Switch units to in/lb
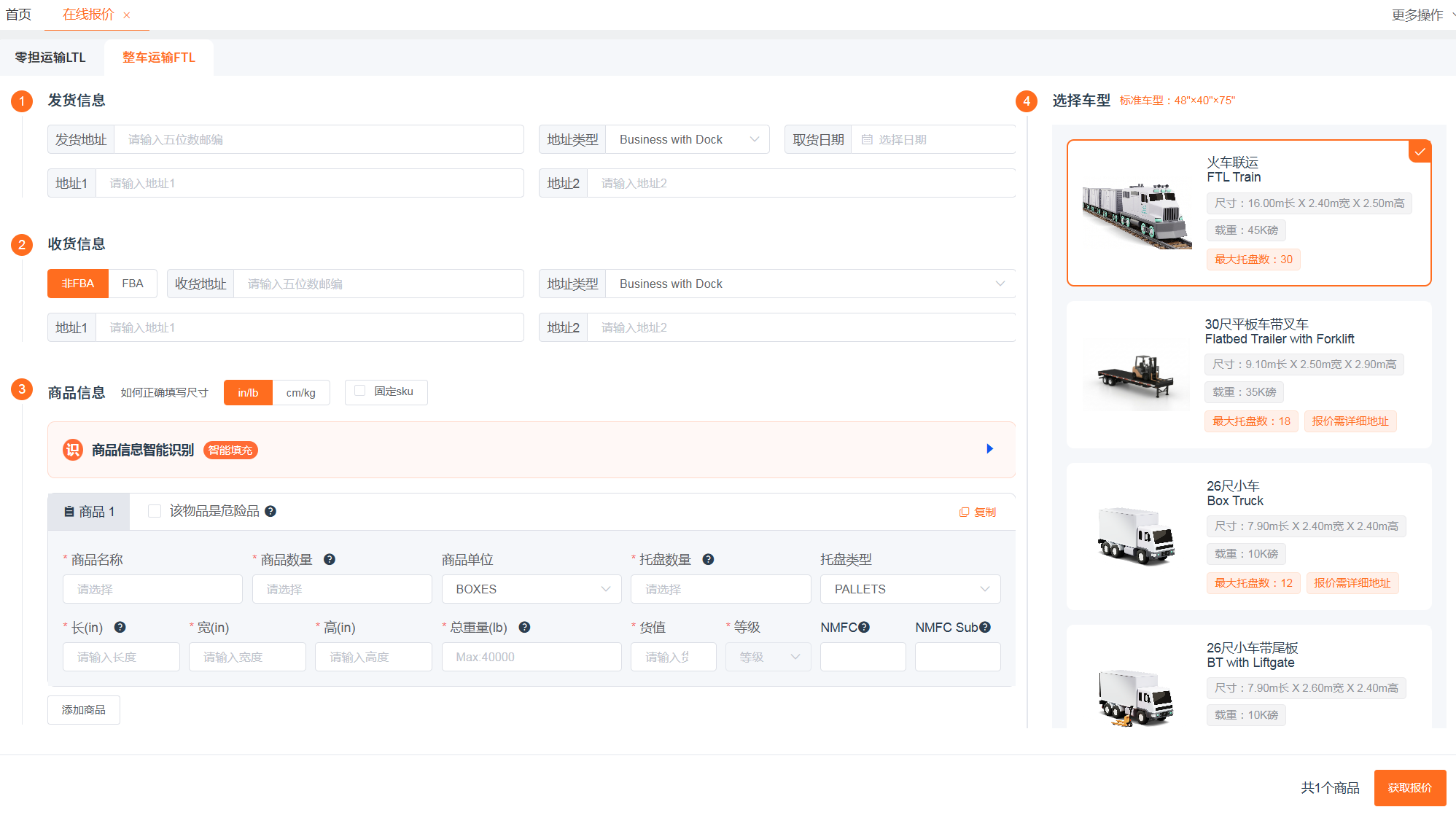1456x815 pixels. tap(248, 392)
